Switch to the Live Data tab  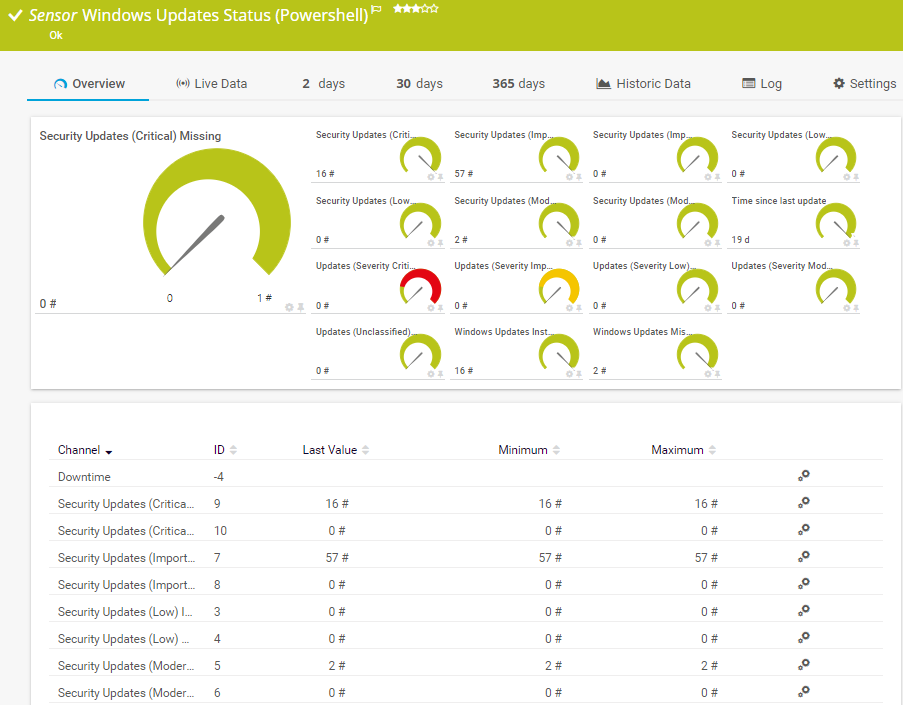coord(211,84)
